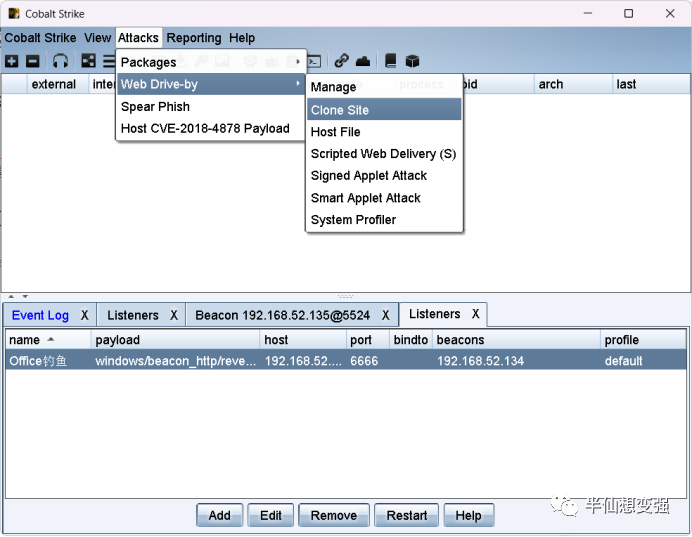Select Smart Applet Attack
This screenshot has width=692, height=537.
(384, 198)
